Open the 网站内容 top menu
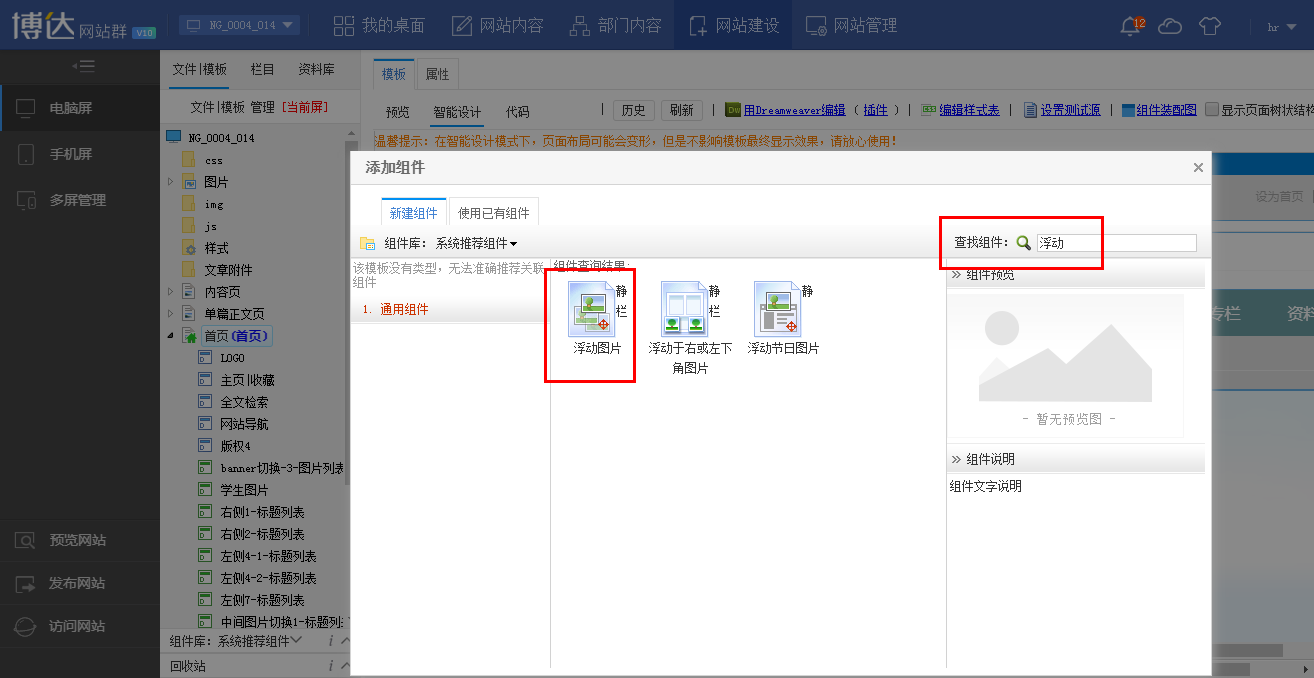 (x=497, y=25)
